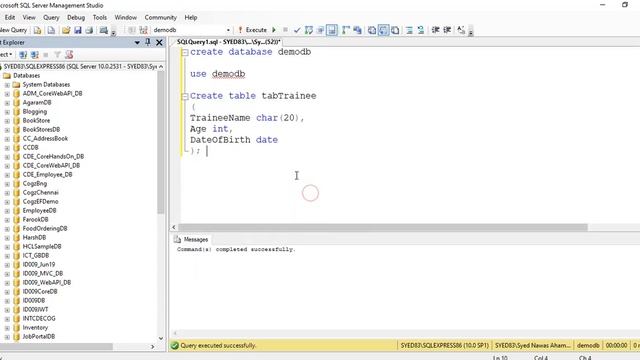The width and height of the screenshot is (640, 360).
Task: Click the Object Explorer vertical scrollbar thumb
Action: 161,142
